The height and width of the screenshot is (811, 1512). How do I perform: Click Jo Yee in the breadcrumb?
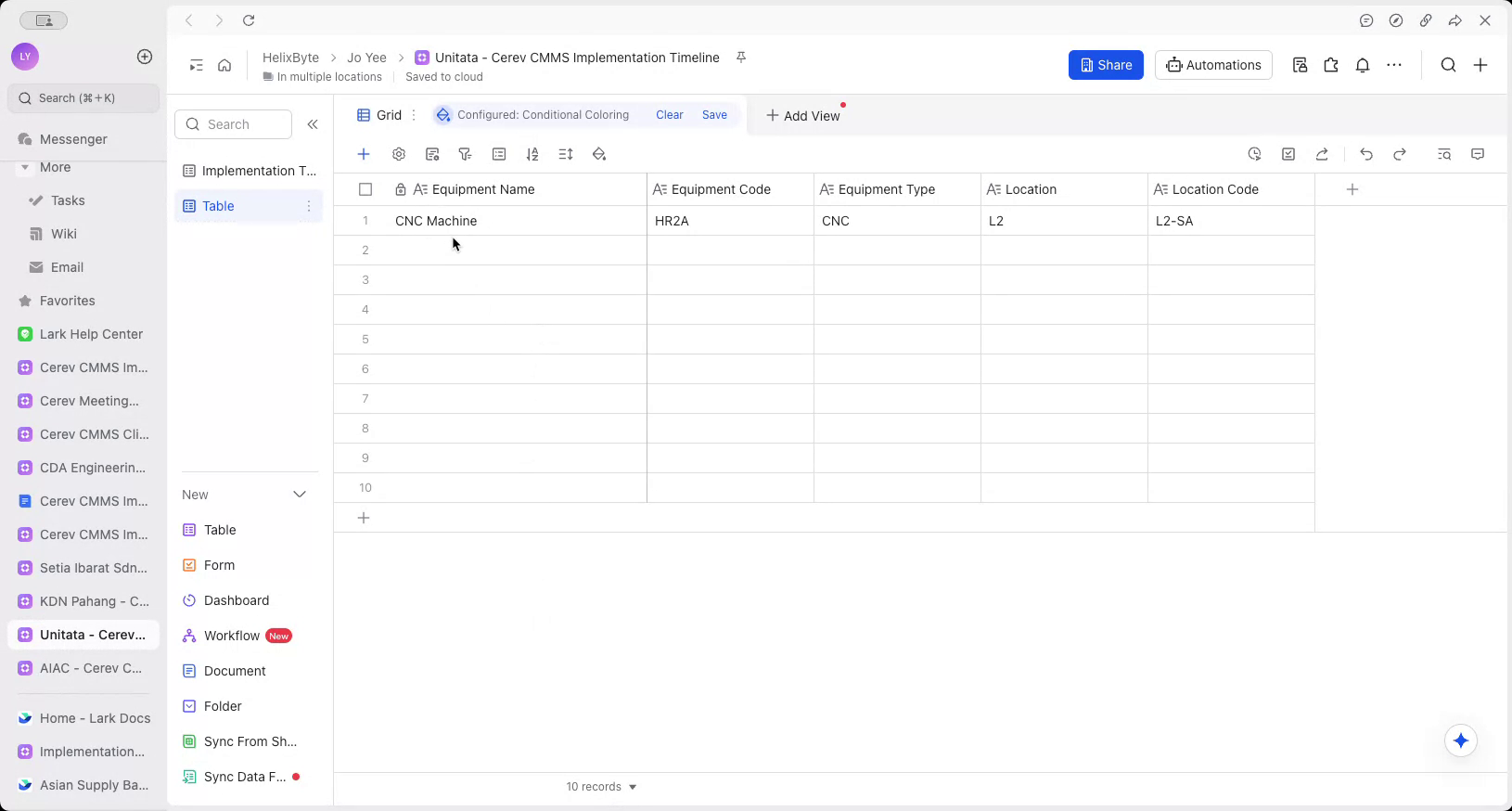coord(366,58)
